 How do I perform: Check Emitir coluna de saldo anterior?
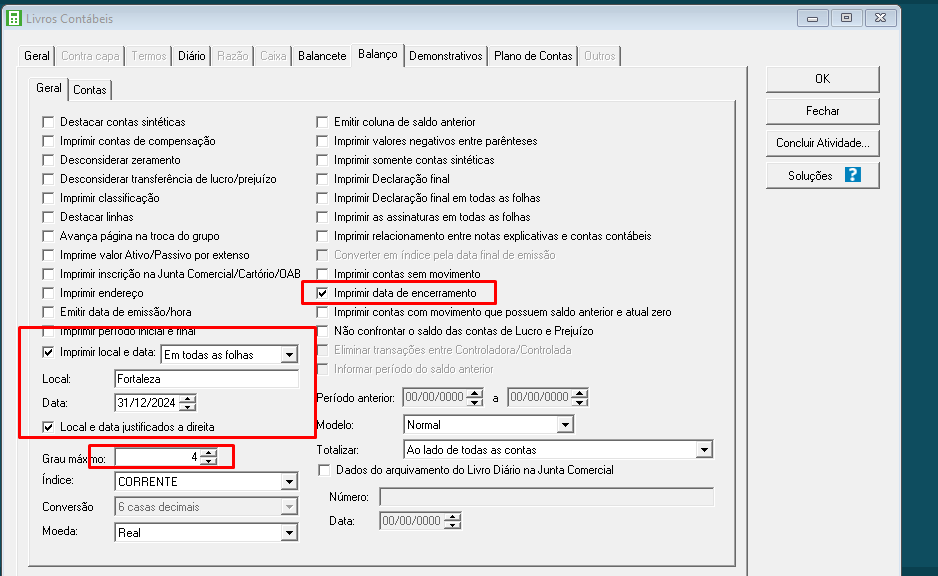(x=322, y=122)
